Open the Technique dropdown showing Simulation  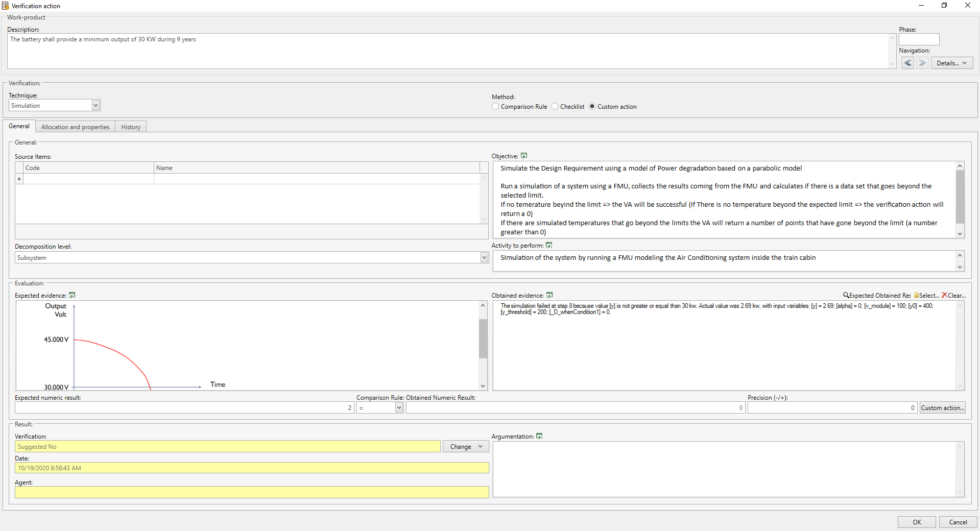tap(96, 105)
